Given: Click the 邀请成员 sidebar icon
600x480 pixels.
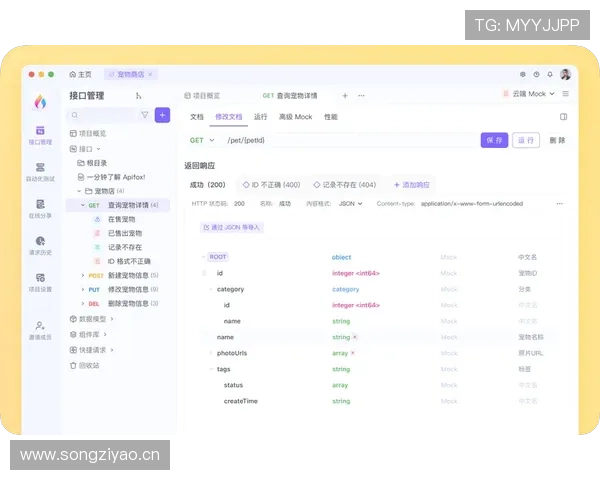Looking at the screenshot, I should [x=40, y=330].
